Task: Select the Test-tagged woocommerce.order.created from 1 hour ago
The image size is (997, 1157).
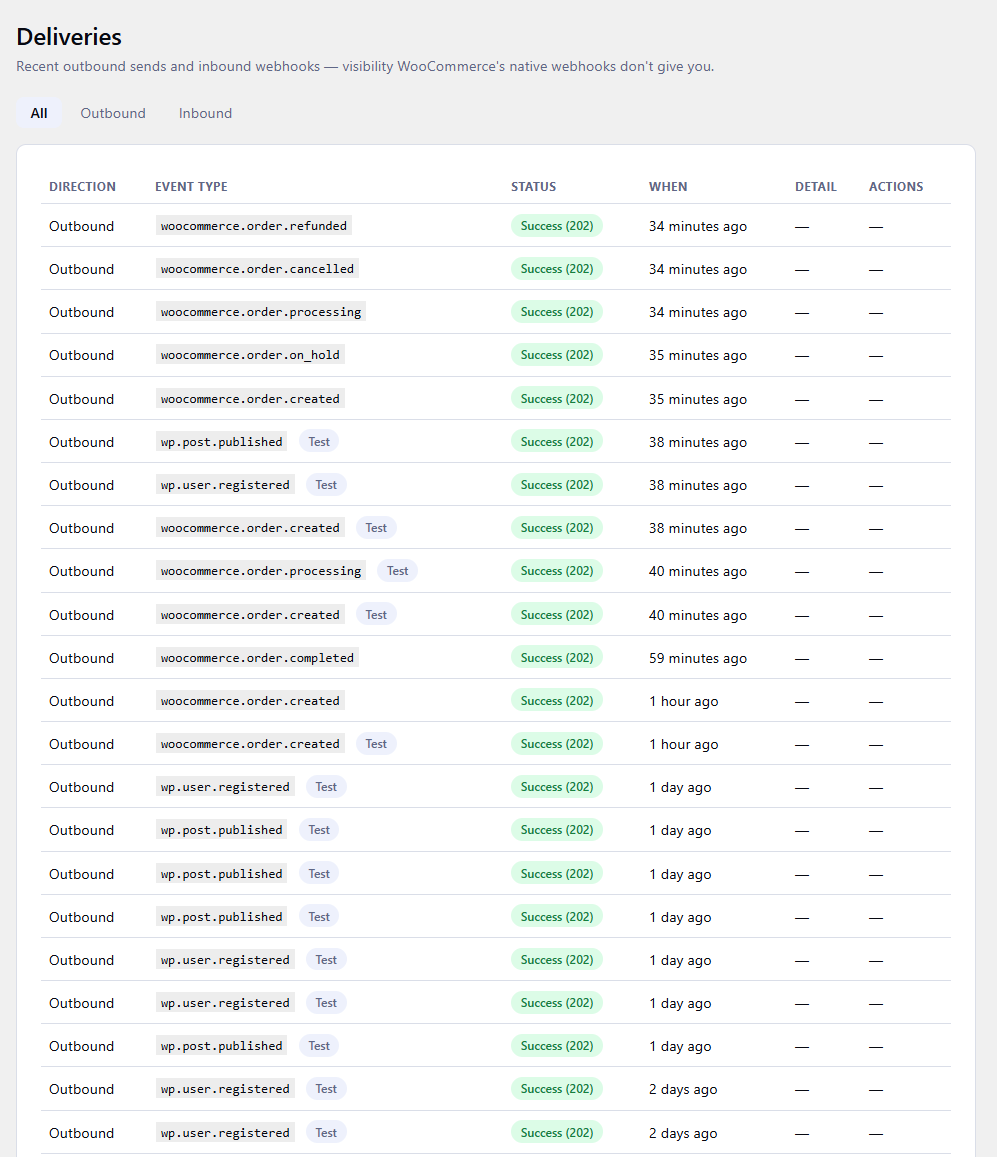Action: click(250, 744)
